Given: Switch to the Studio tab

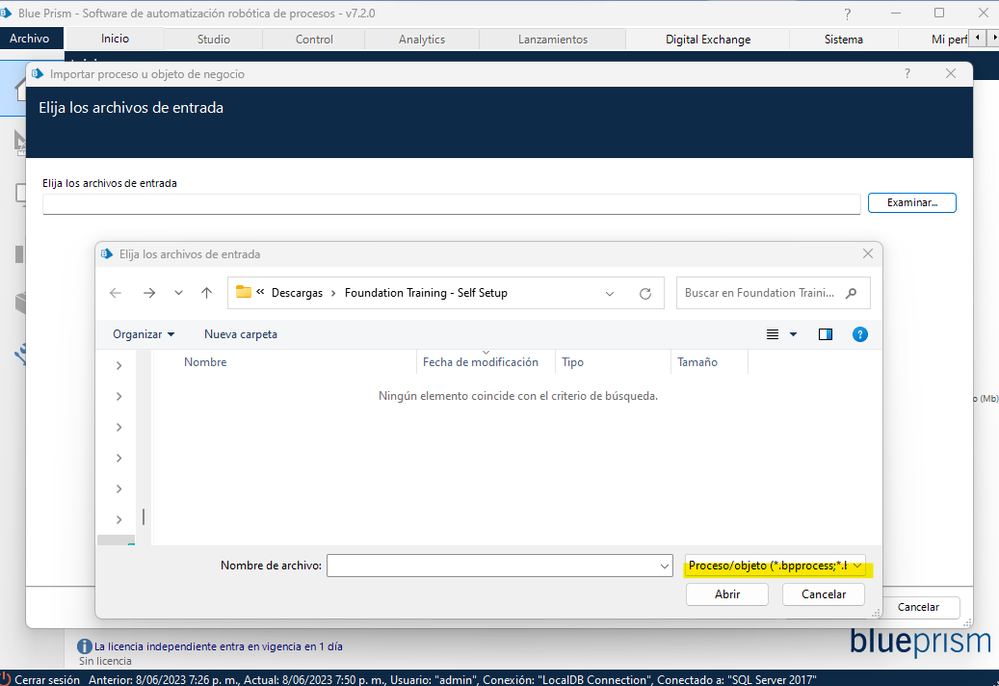Looking at the screenshot, I should click(x=213, y=39).
